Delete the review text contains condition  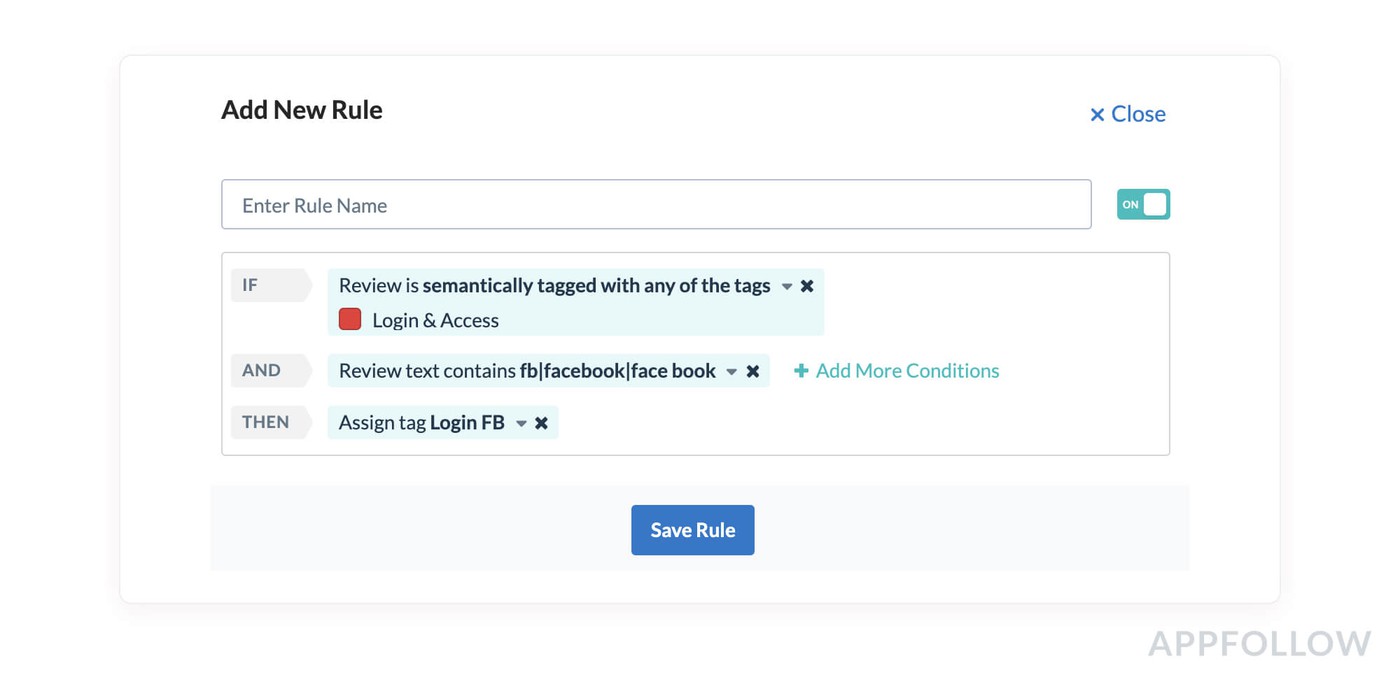(753, 371)
